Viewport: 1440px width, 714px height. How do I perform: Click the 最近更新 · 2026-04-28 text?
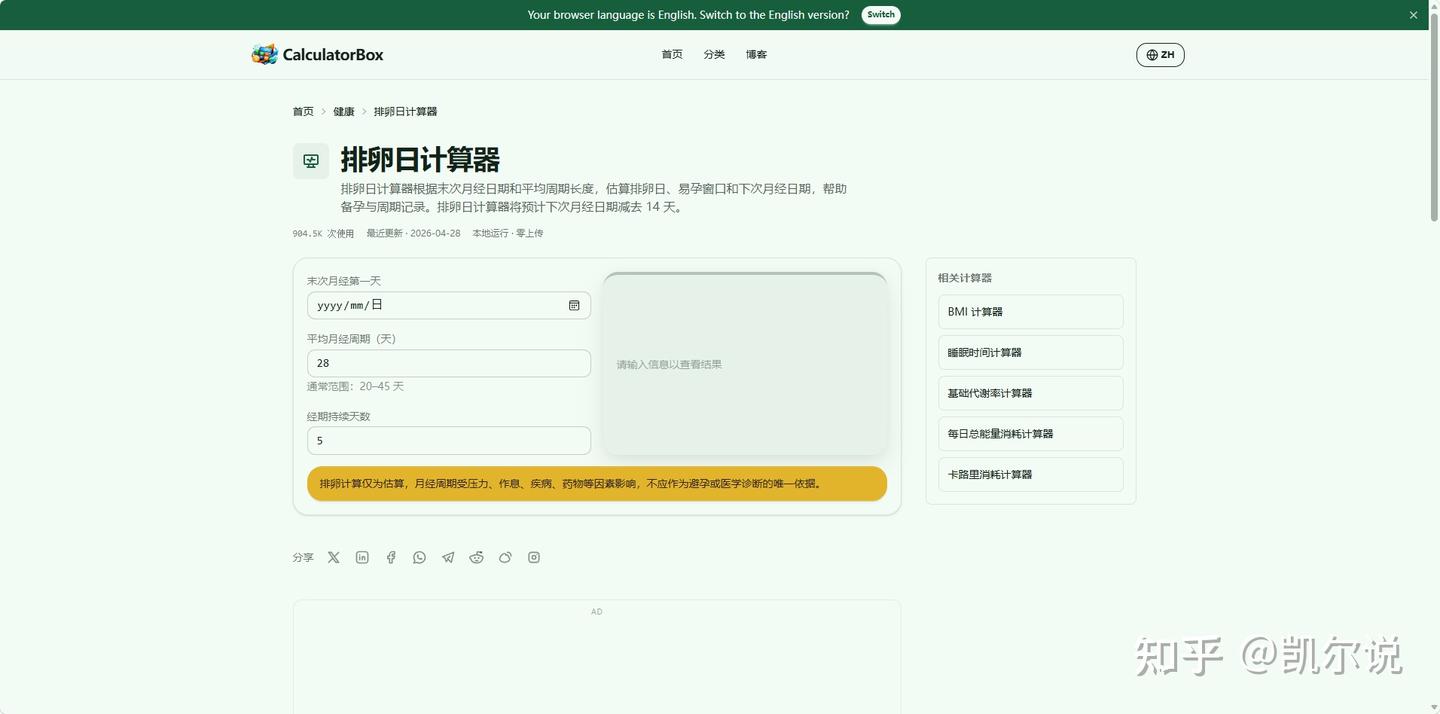click(413, 234)
